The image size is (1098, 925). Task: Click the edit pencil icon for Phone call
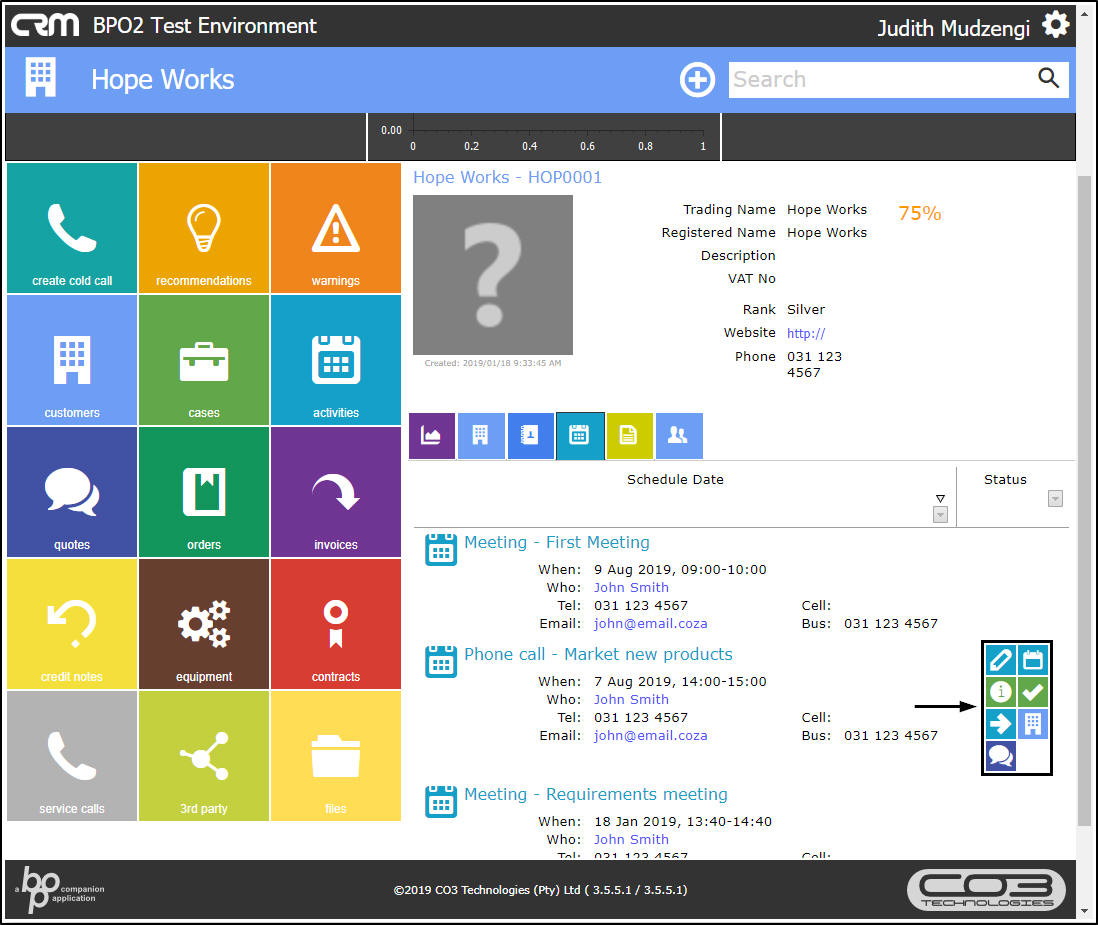(x=1001, y=660)
